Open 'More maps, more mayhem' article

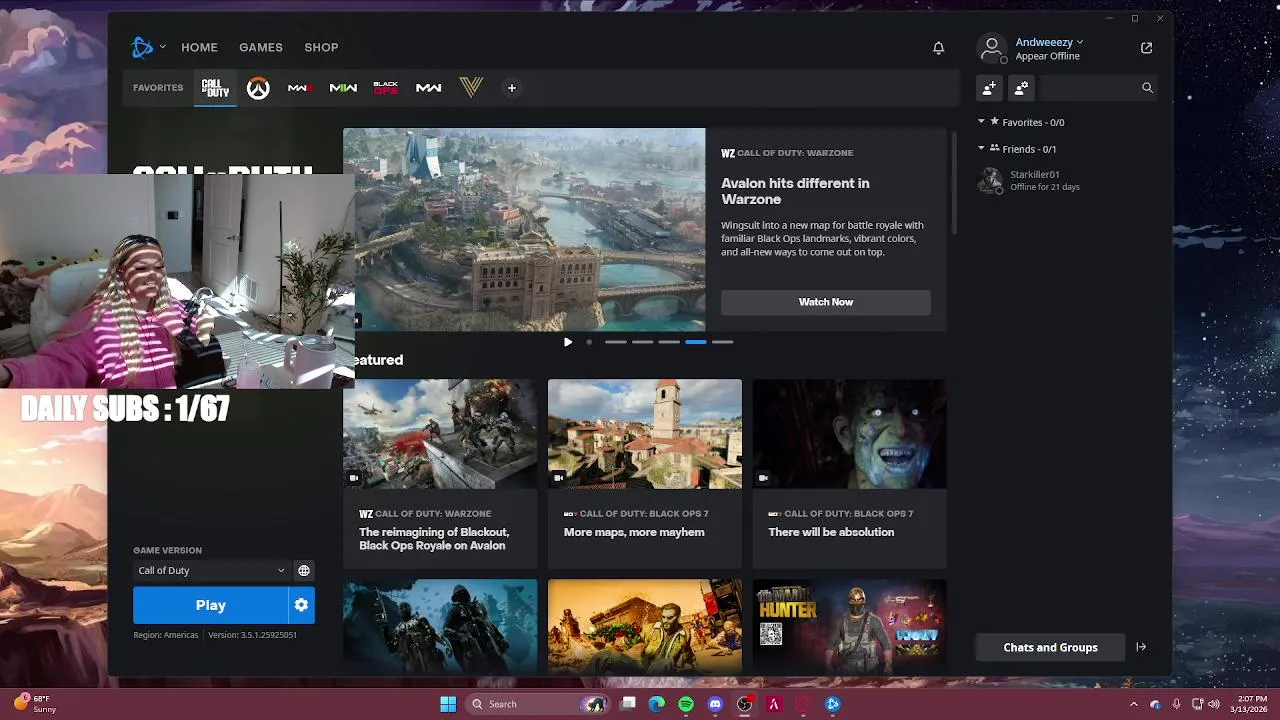tap(634, 532)
